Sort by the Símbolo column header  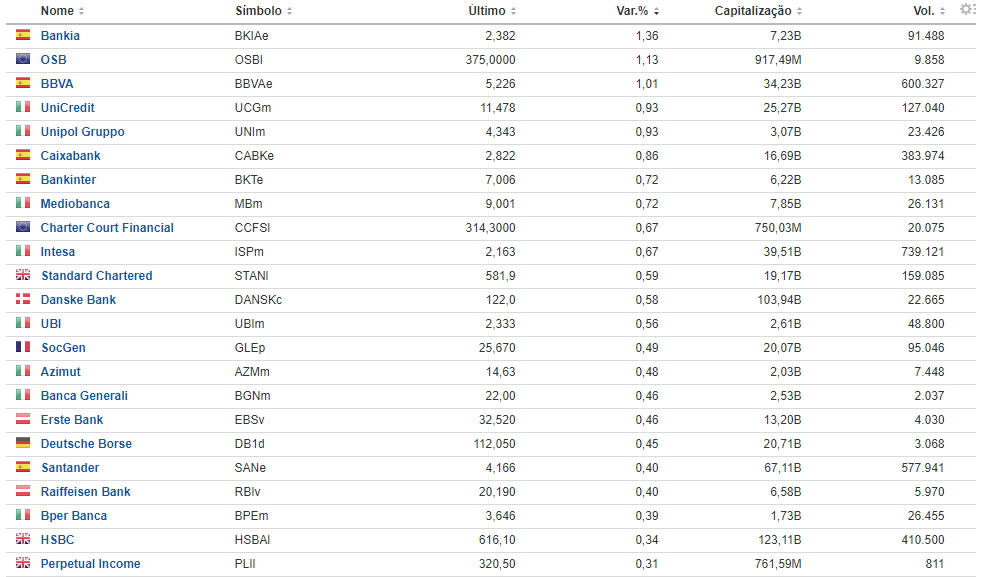pyautogui.click(x=263, y=11)
